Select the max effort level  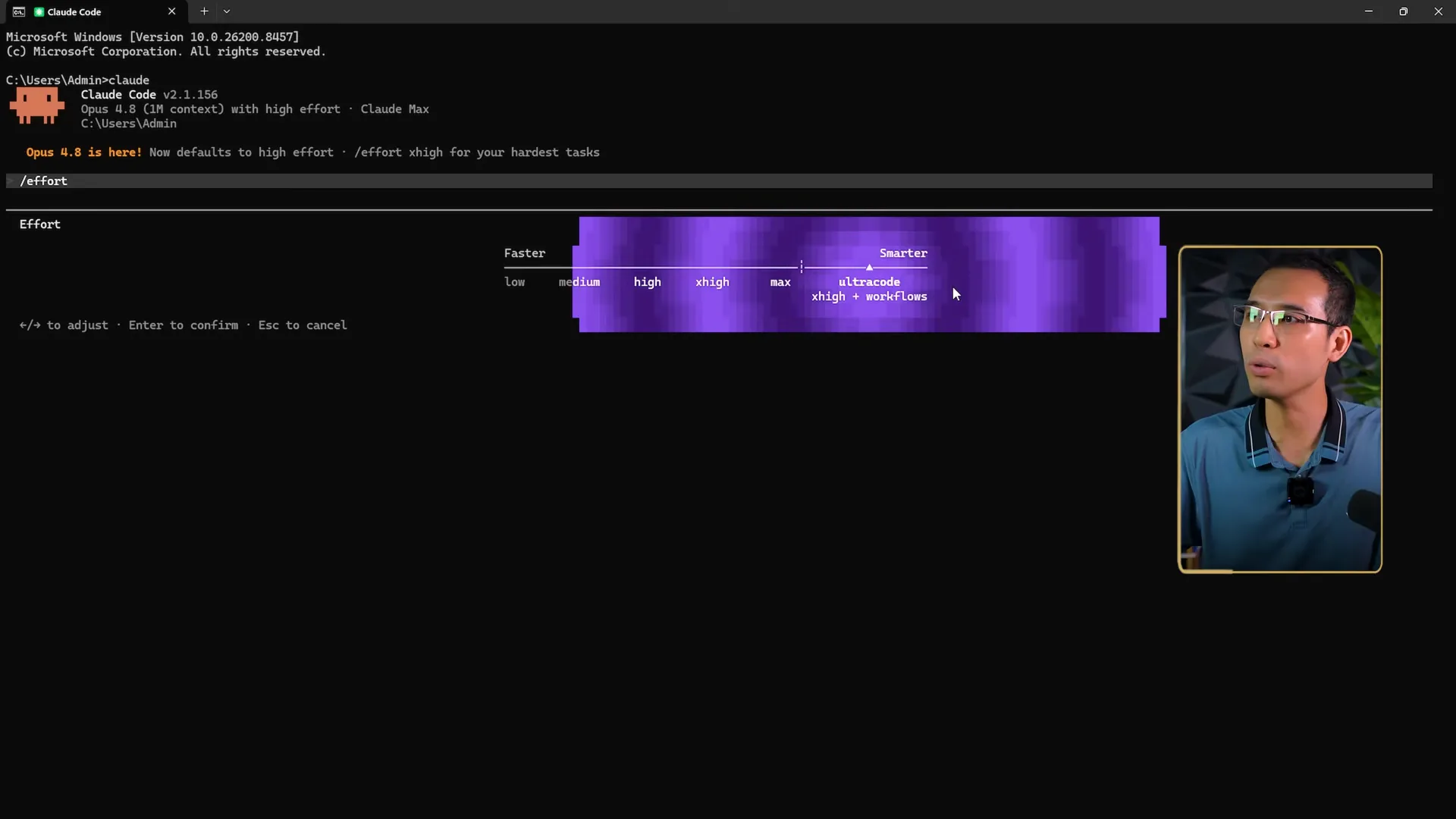click(x=780, y=282)
